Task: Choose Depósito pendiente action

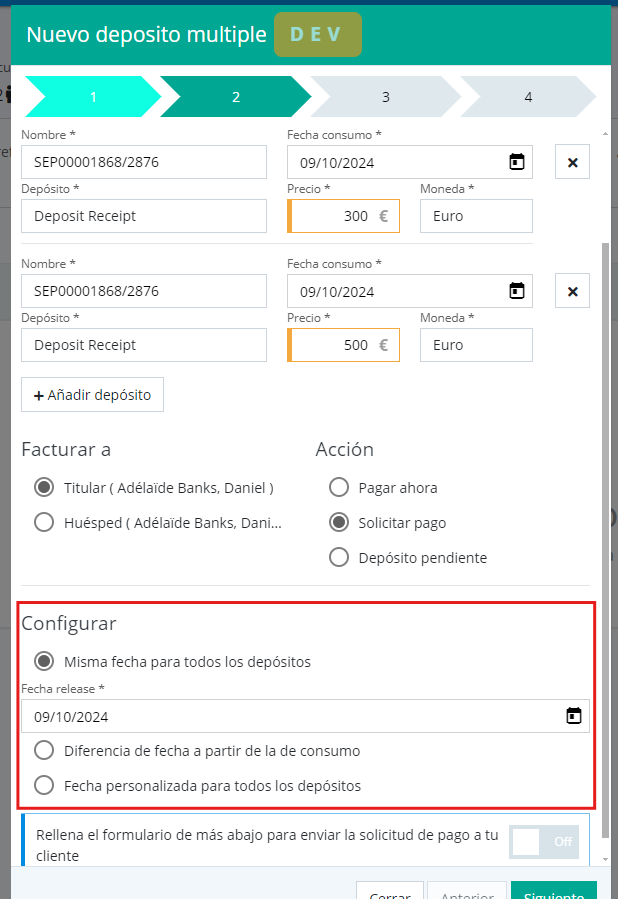Action: [x=339, y=557]
